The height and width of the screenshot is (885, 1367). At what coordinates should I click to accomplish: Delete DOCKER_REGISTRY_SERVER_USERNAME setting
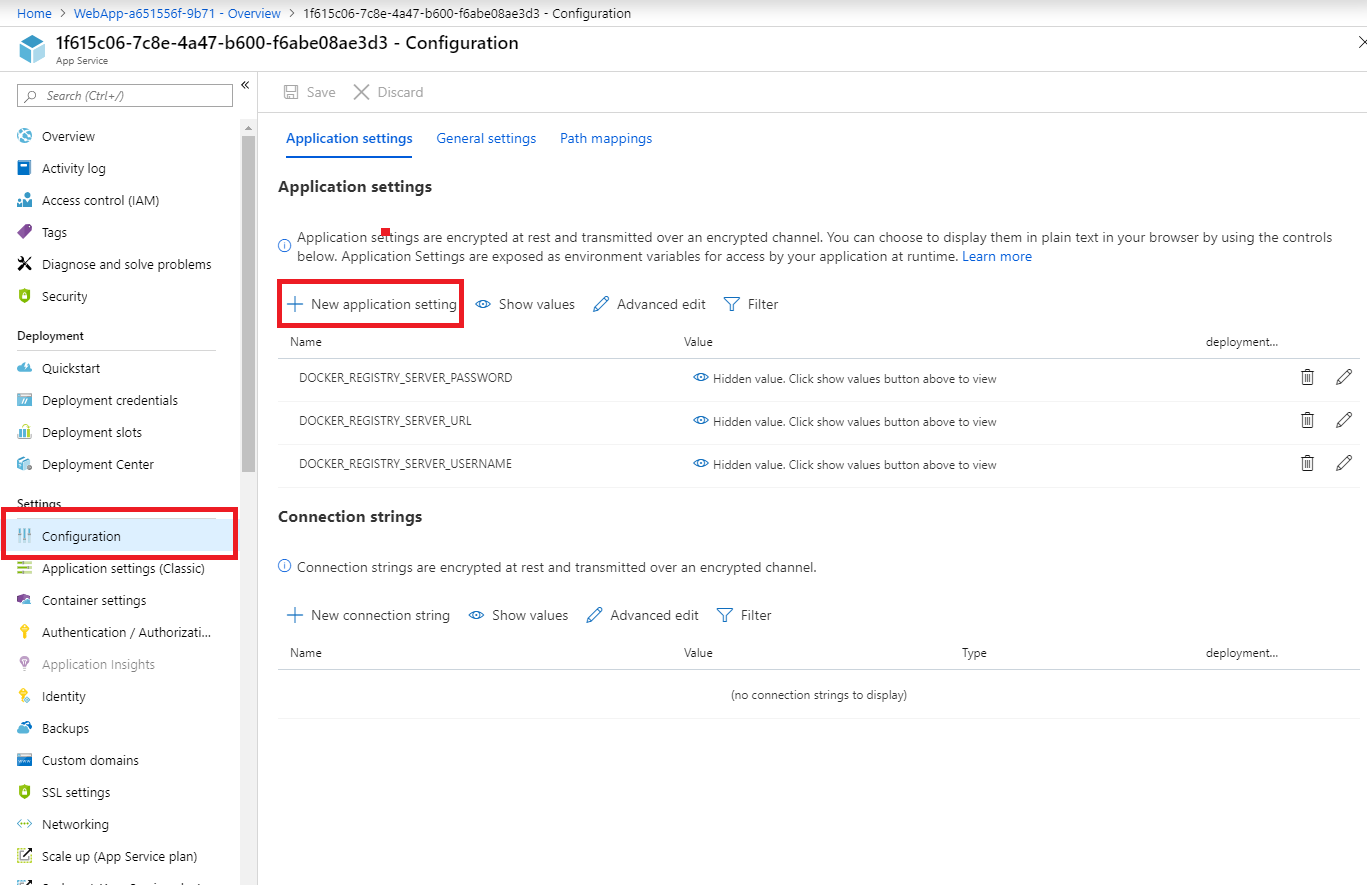[x=1307, y=463]
